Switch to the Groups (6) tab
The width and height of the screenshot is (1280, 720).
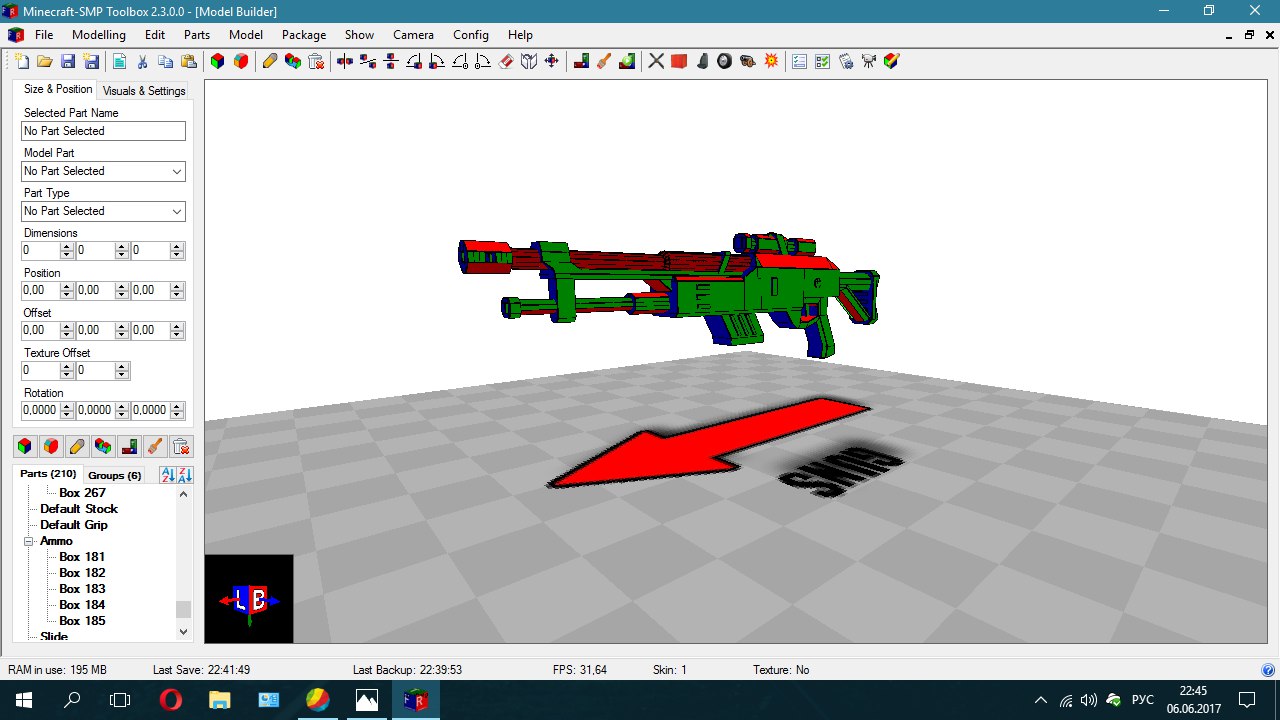click(115, 475)
